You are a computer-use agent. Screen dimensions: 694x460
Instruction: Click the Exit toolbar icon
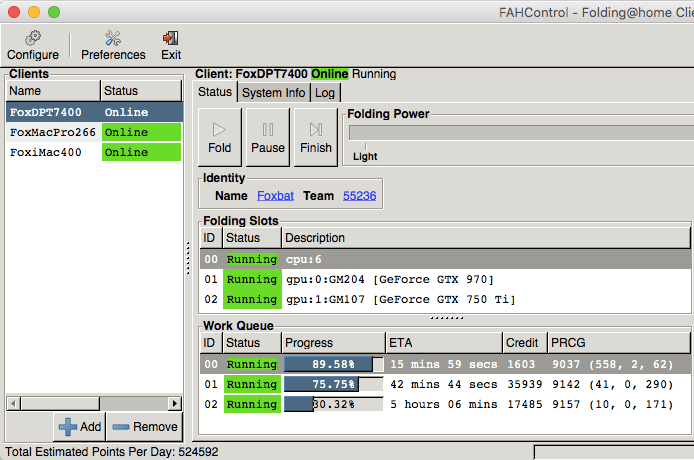pos(171,46)
